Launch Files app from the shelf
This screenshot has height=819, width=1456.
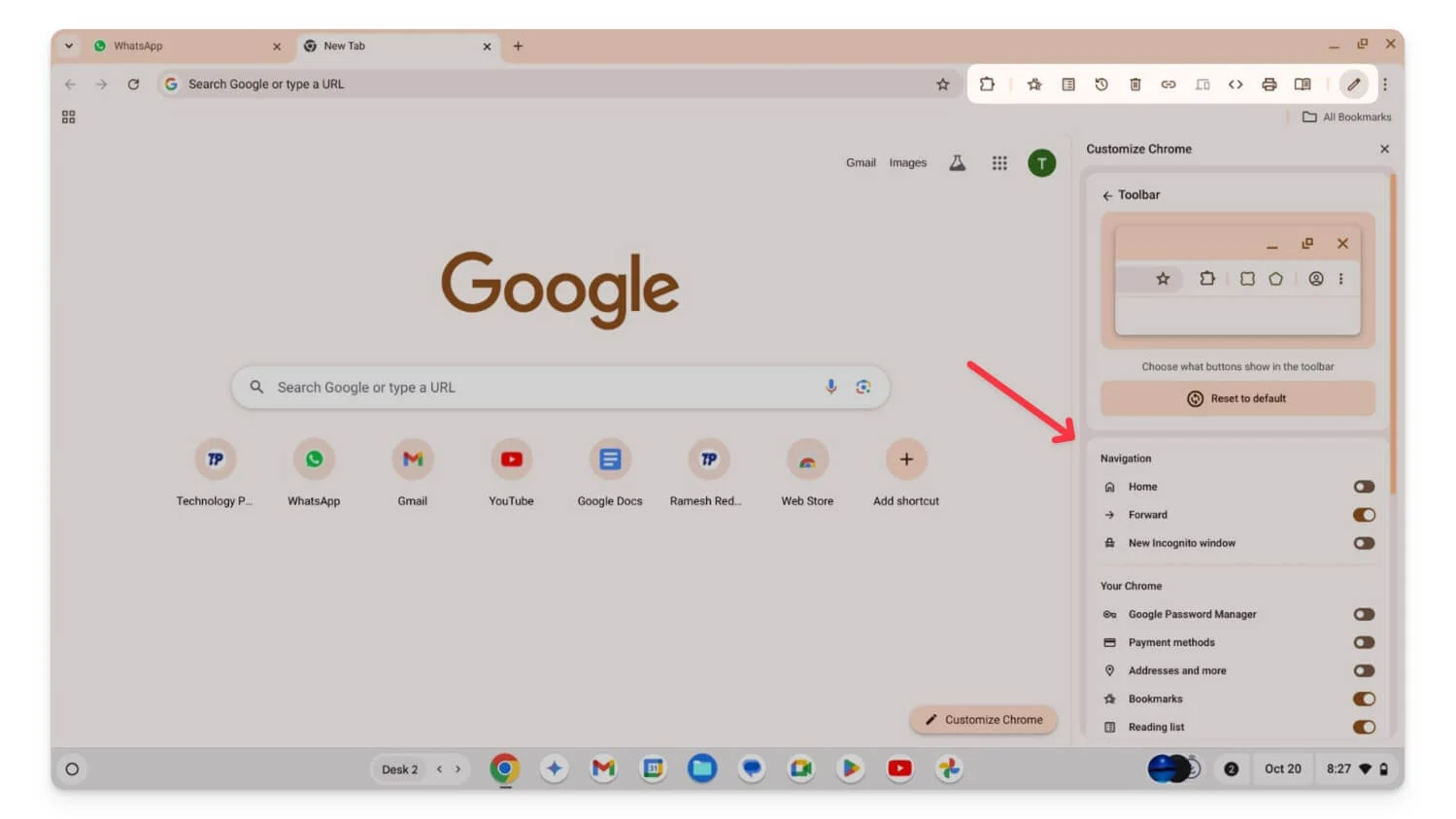point(702,769)
